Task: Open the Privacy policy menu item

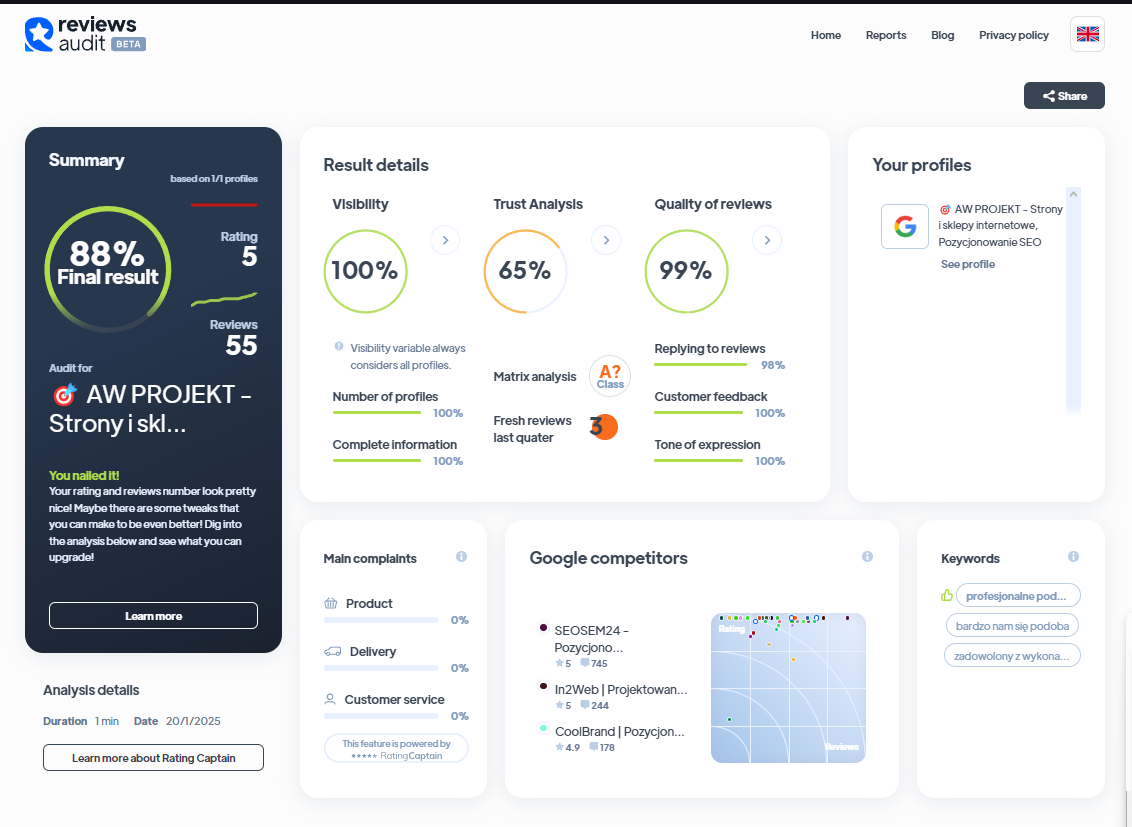Action: click(x=1014, y=35)
